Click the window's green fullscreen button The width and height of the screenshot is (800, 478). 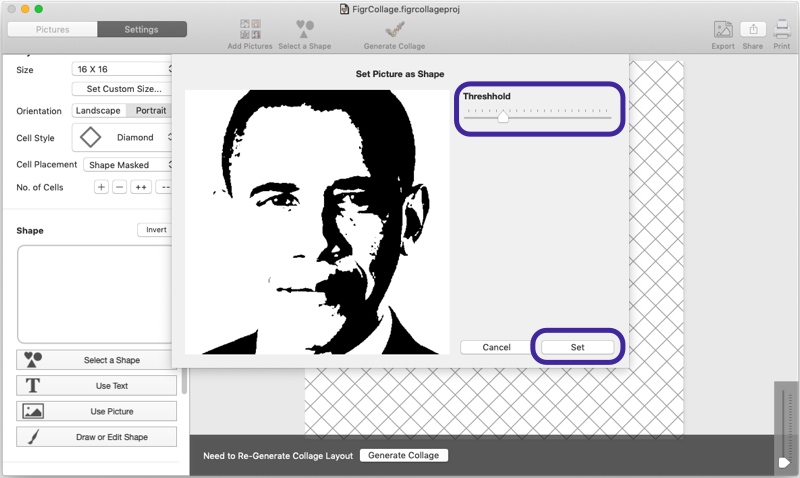click(39, 9)
